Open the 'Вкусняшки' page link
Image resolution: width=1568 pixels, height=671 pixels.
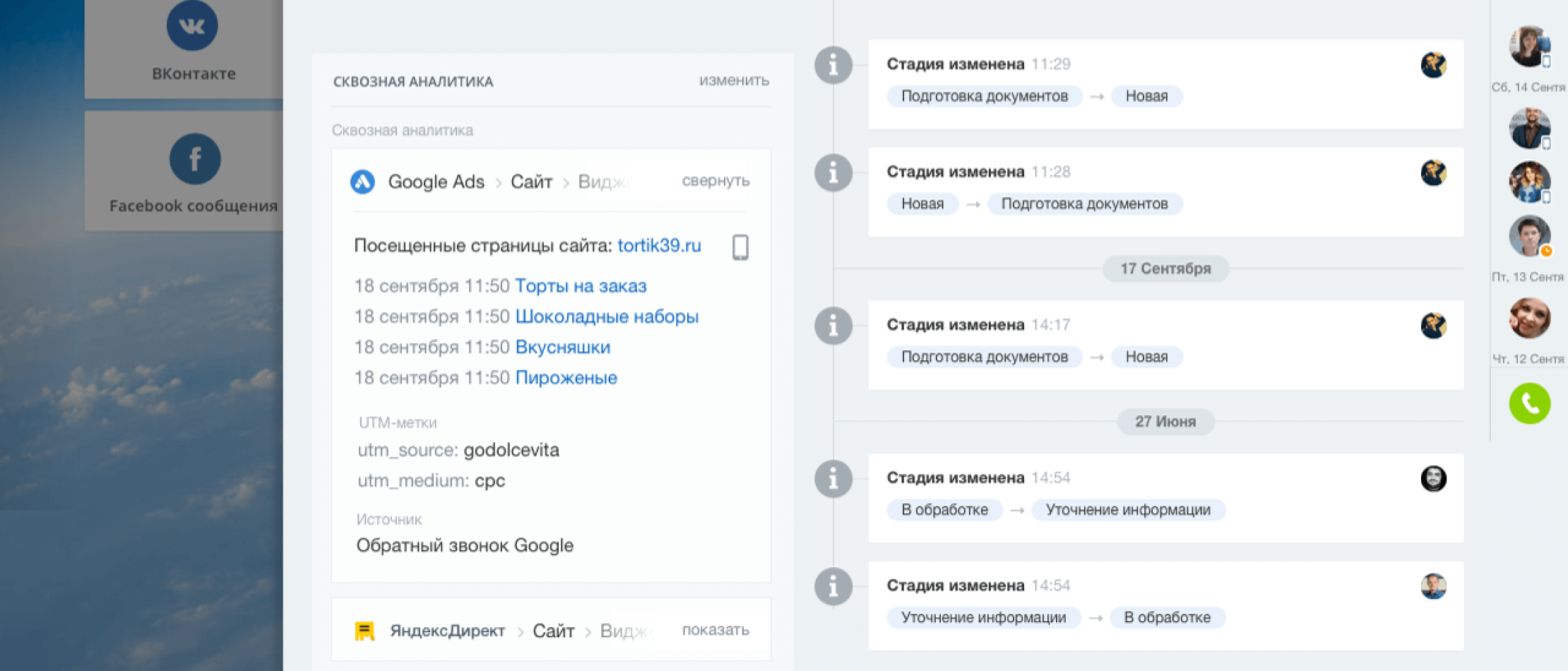coord(563,348)
